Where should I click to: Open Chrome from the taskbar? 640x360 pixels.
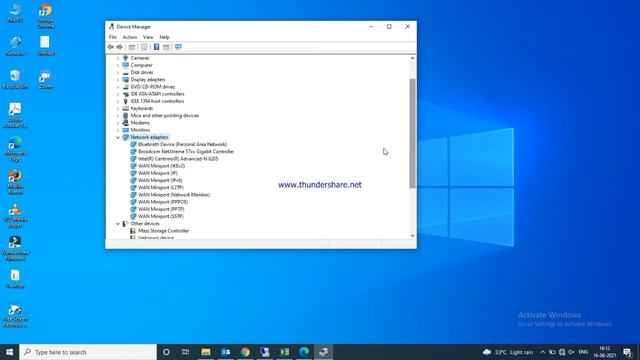245,352
